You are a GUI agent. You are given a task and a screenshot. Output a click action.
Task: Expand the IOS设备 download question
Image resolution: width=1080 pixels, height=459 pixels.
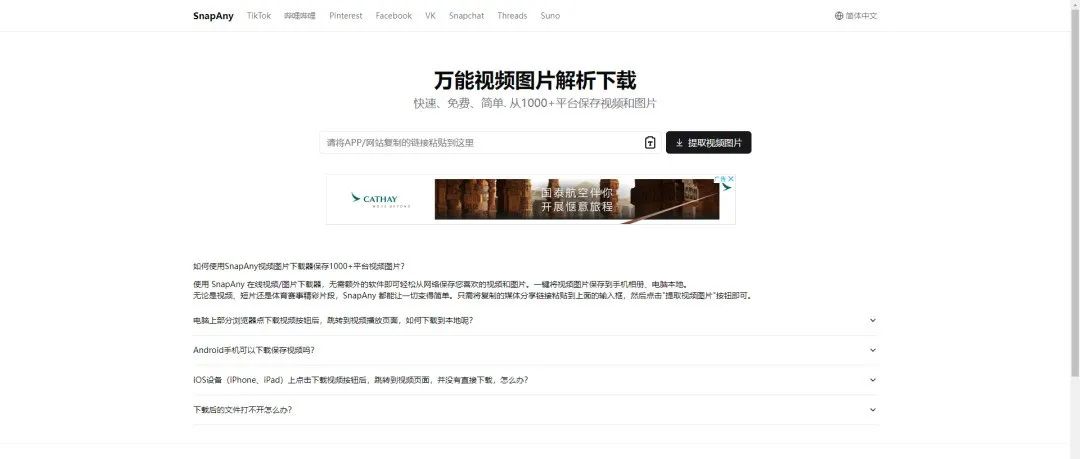[x=535, y=380]
